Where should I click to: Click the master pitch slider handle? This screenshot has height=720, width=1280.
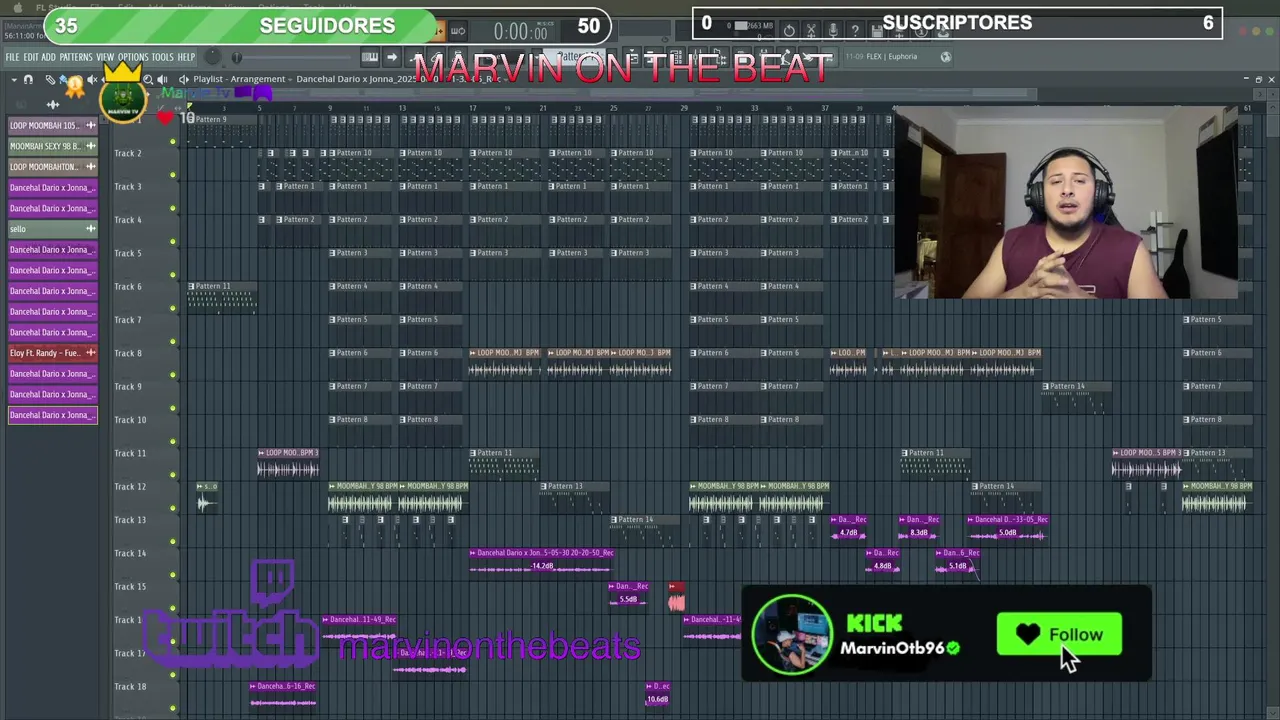[x=236, y=57]
